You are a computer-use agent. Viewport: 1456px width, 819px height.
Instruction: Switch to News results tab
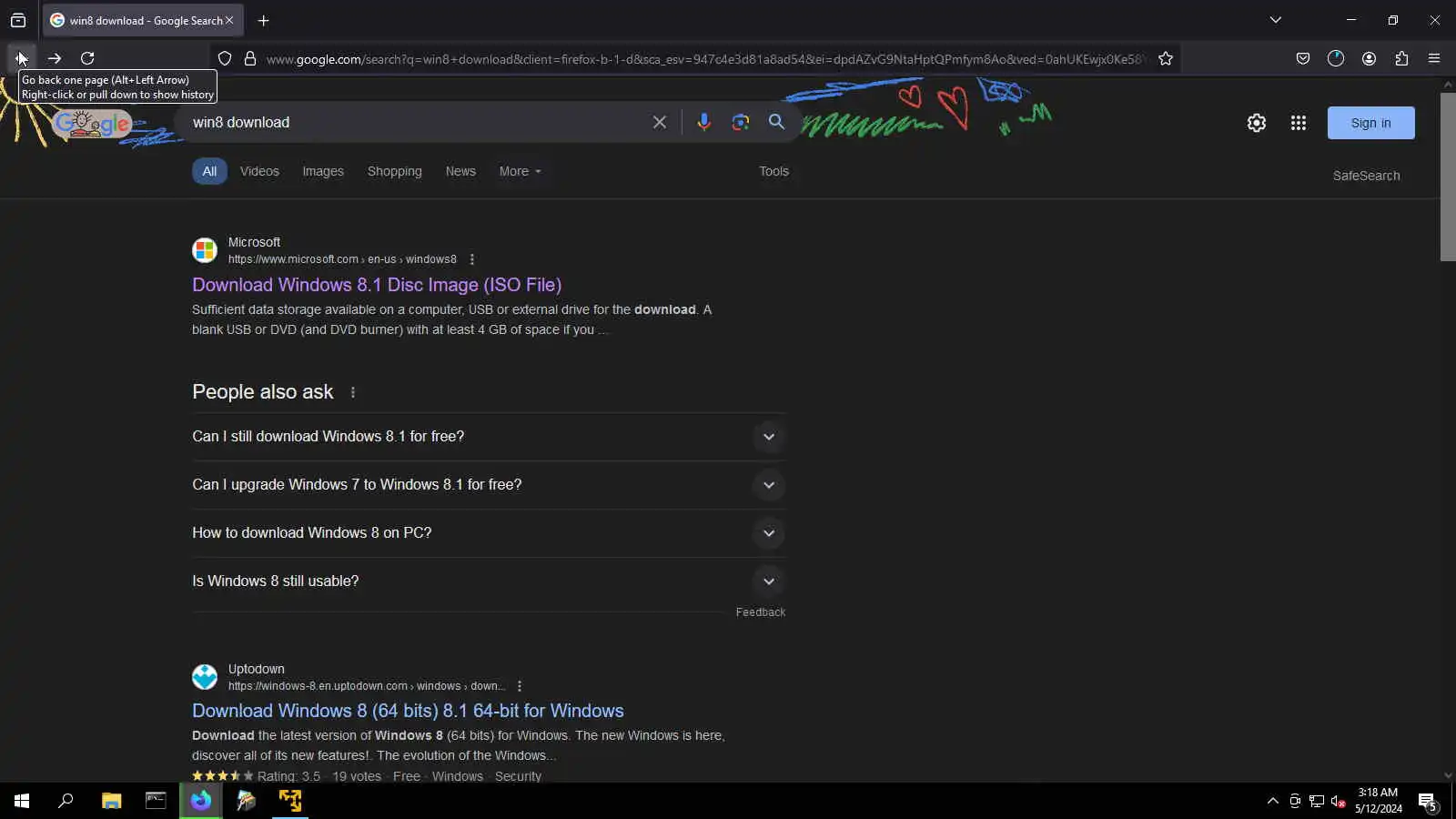coord(460,171)
